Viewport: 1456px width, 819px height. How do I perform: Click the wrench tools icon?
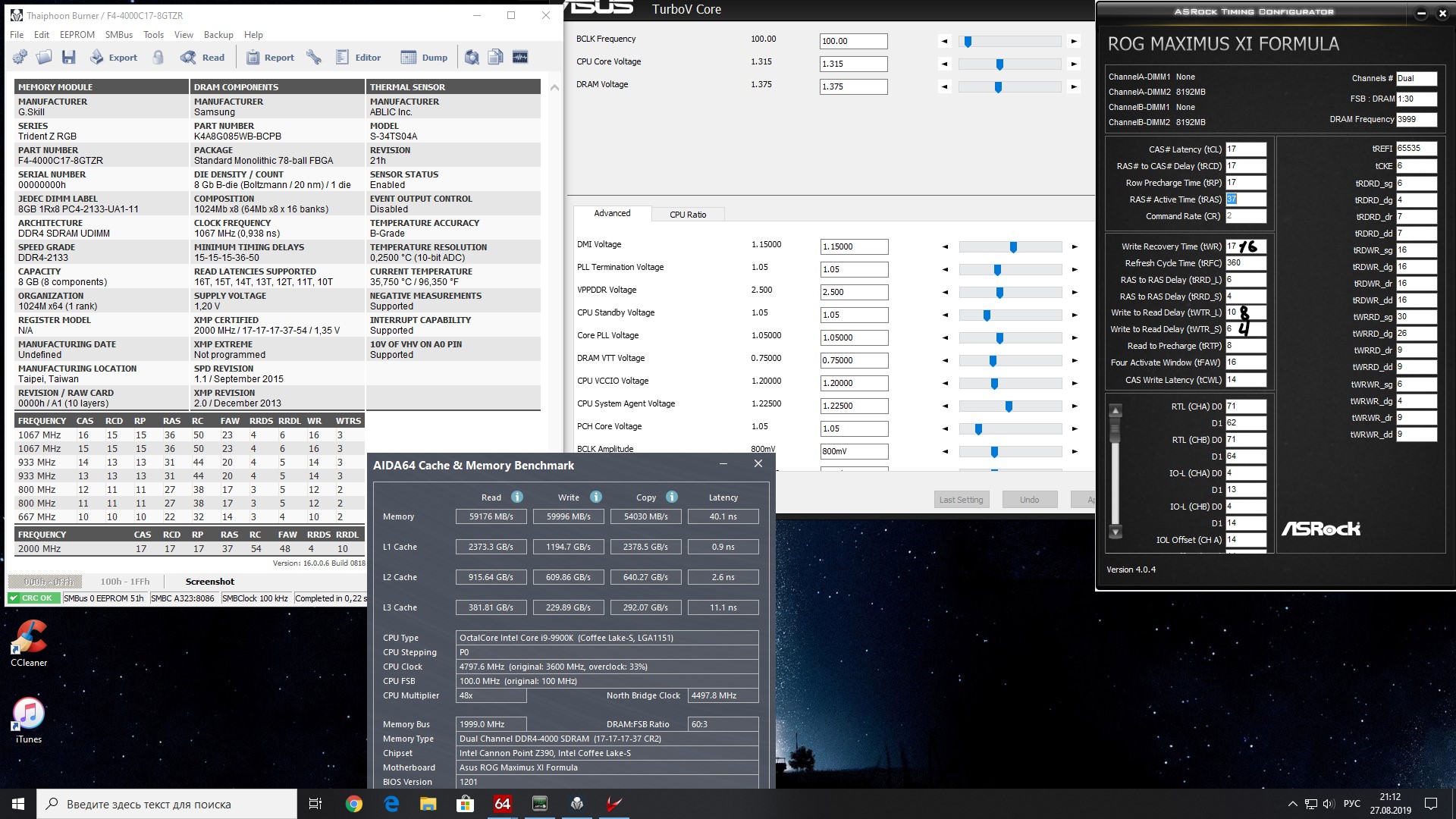pyautogui.click(x=314, y=58)
